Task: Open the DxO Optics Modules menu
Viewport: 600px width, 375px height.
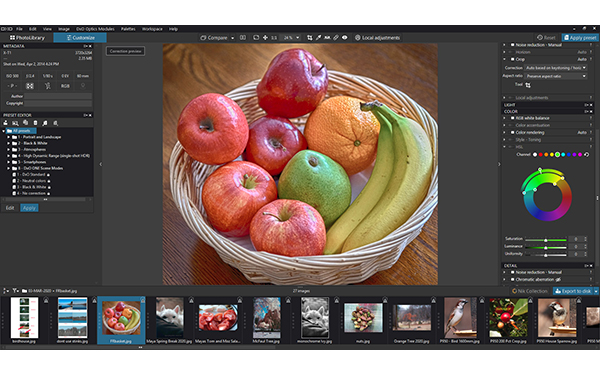Action: tap(95, 29)
